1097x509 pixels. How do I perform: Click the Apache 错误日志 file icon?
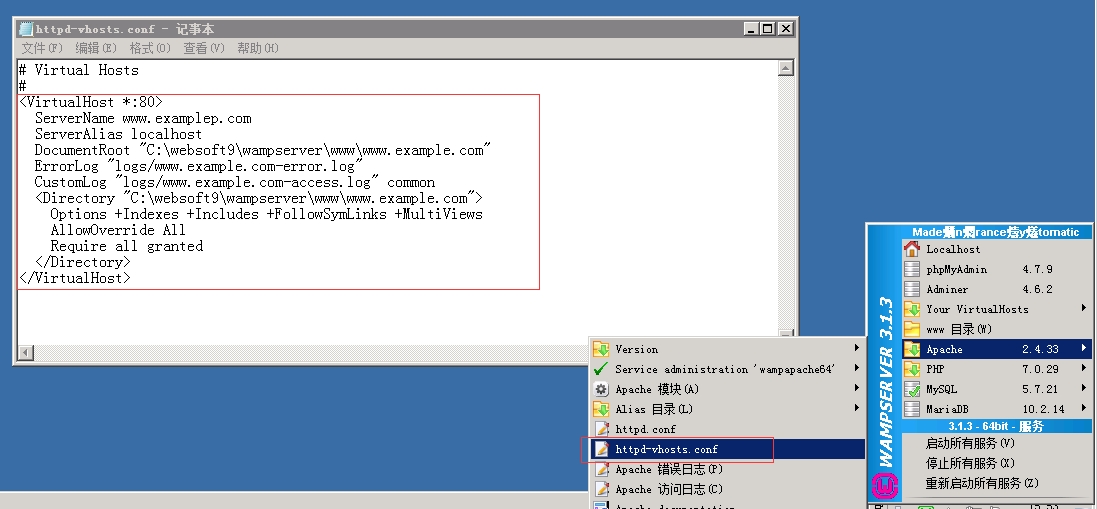(601, 469)
